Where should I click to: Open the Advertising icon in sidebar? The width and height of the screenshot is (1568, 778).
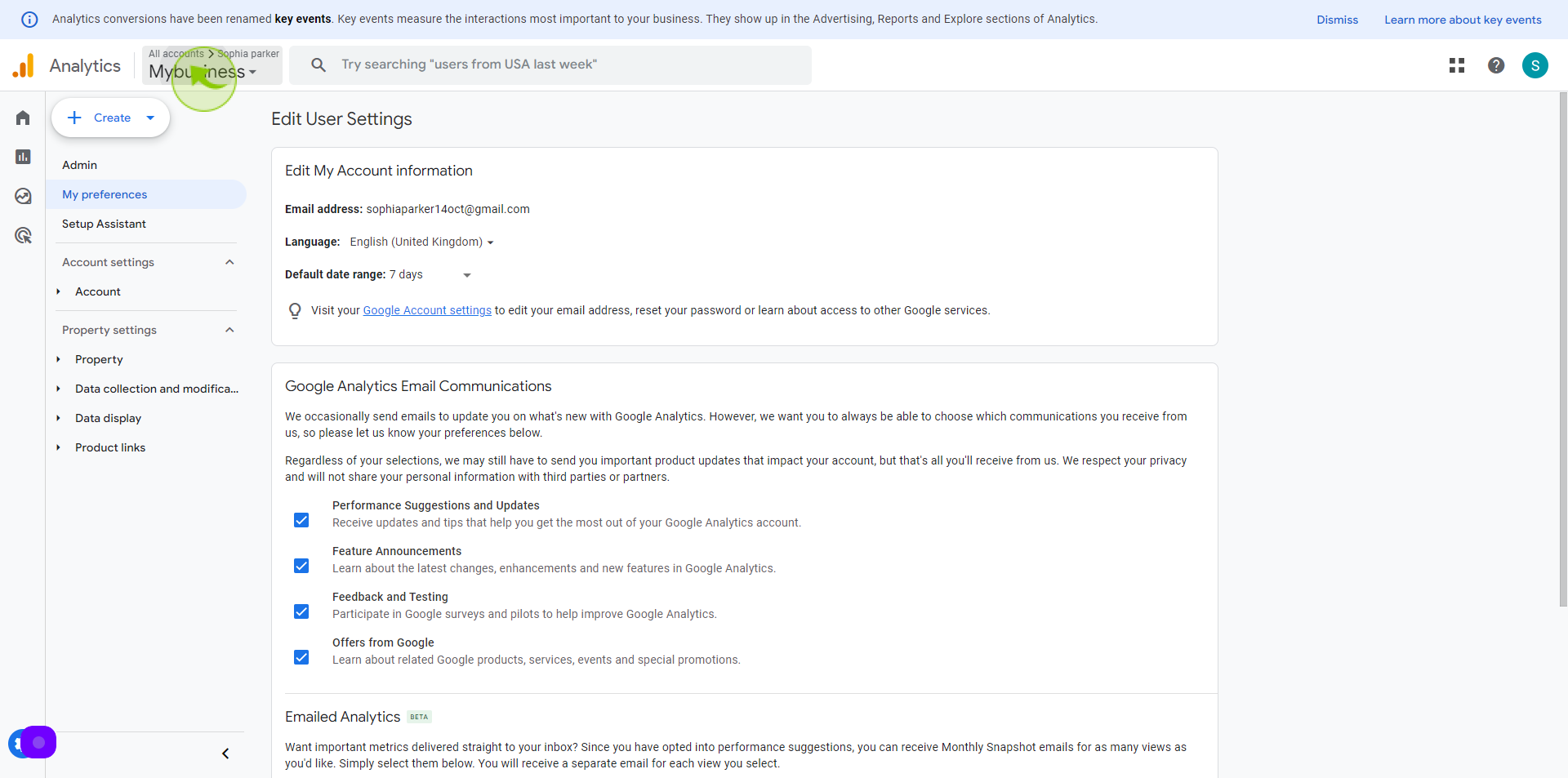(23, 235)
